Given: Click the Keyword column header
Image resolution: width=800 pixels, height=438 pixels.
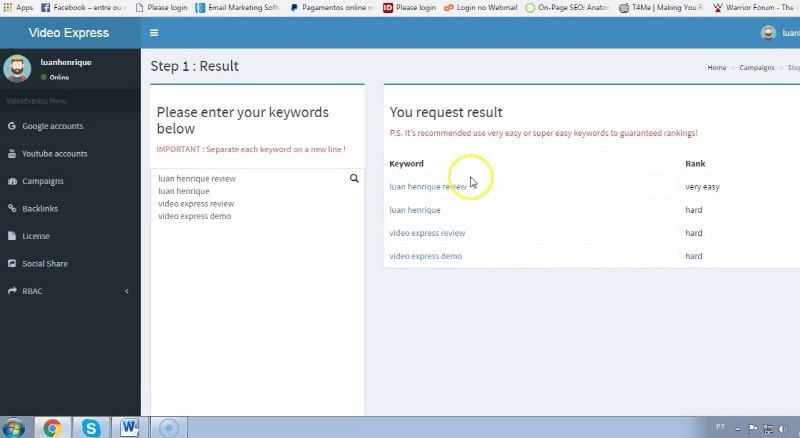Looking at the screenshot, I should point(406,163).
